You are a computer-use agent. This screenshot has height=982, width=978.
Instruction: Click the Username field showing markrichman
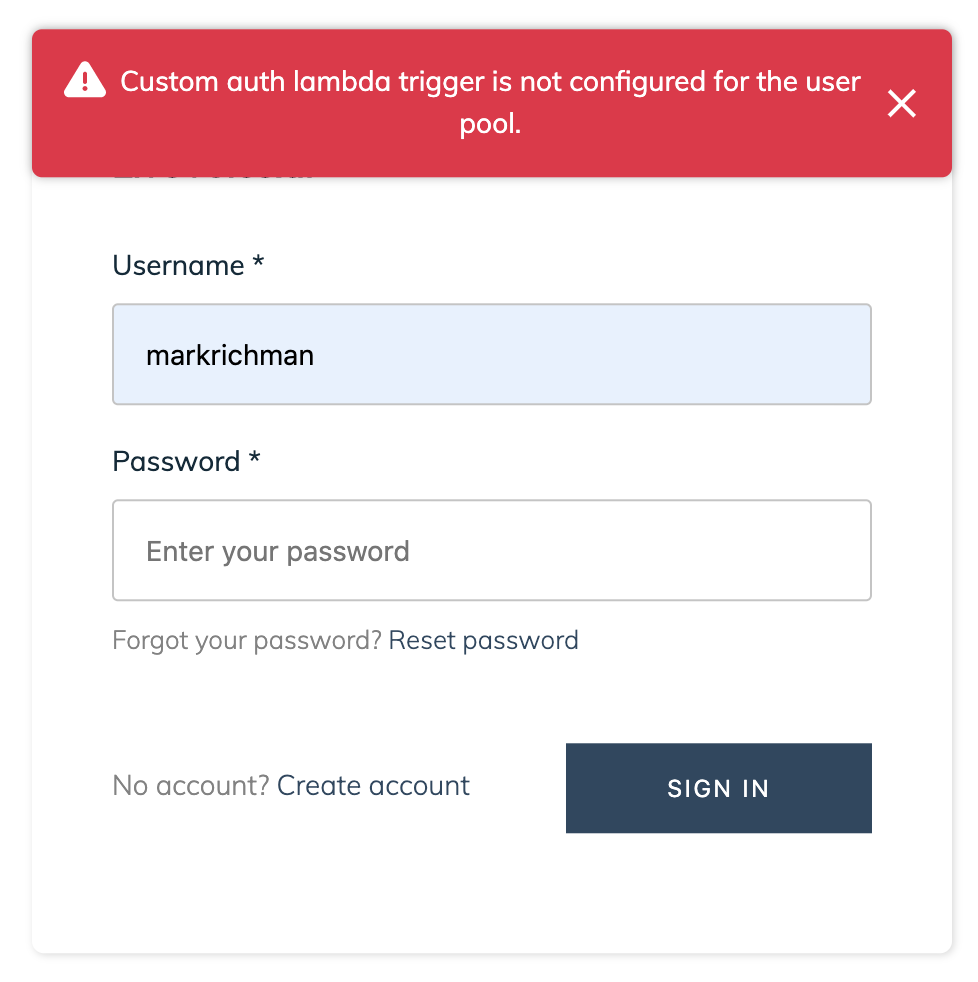491,354
